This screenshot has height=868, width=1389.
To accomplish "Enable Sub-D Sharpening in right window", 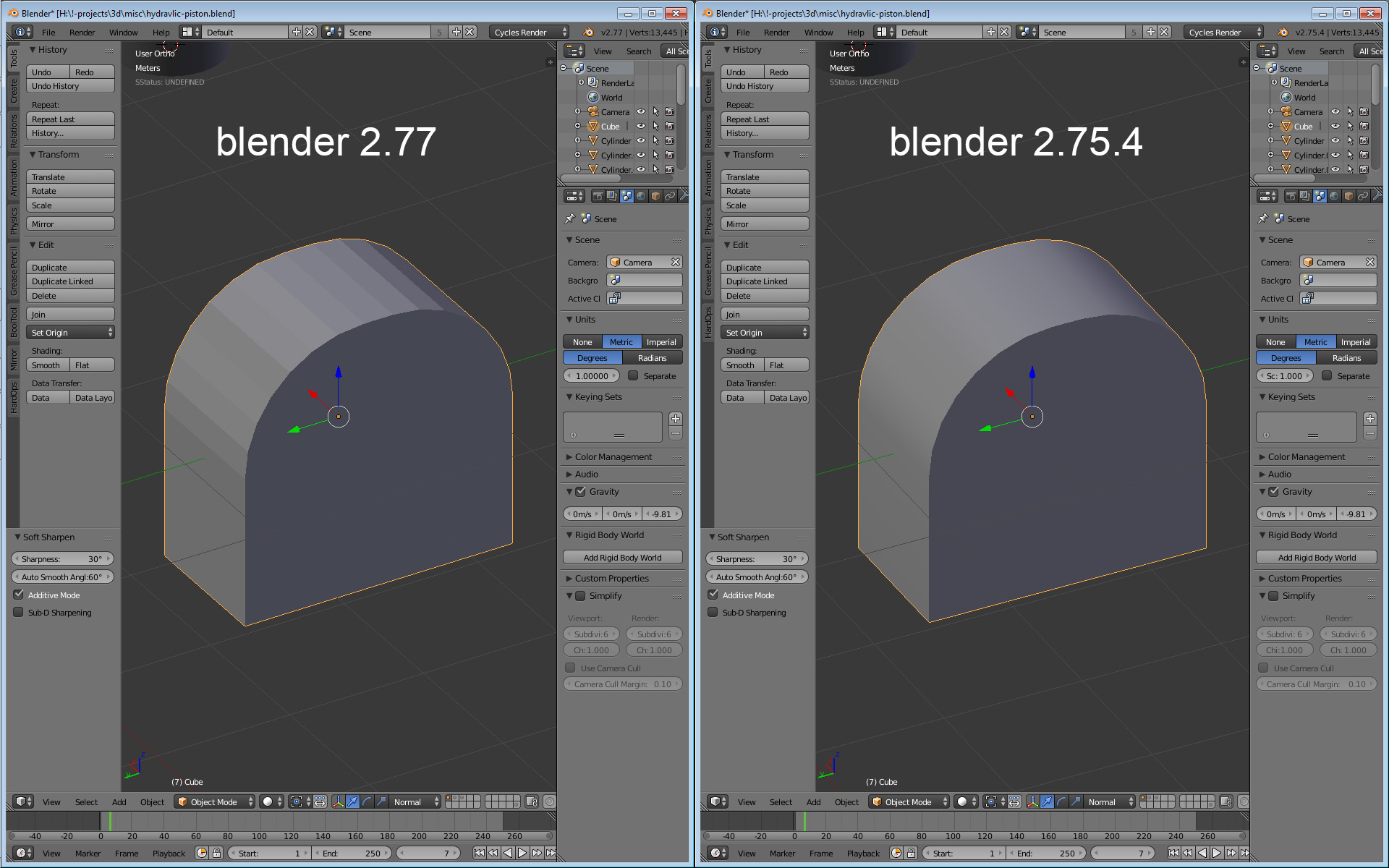I will [713, 612].
